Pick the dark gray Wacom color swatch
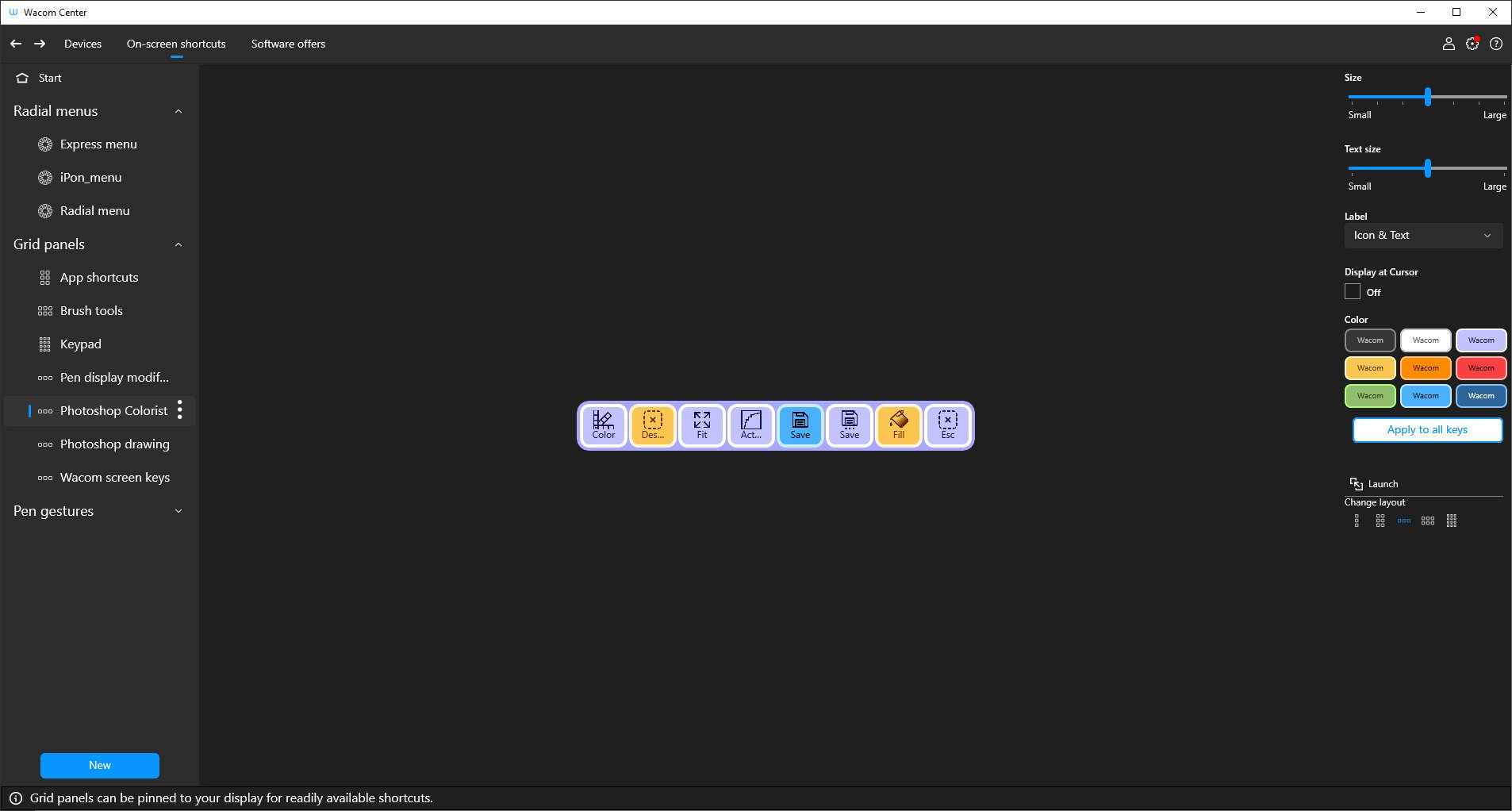The image size is (1512, 811). [1370, 340]
